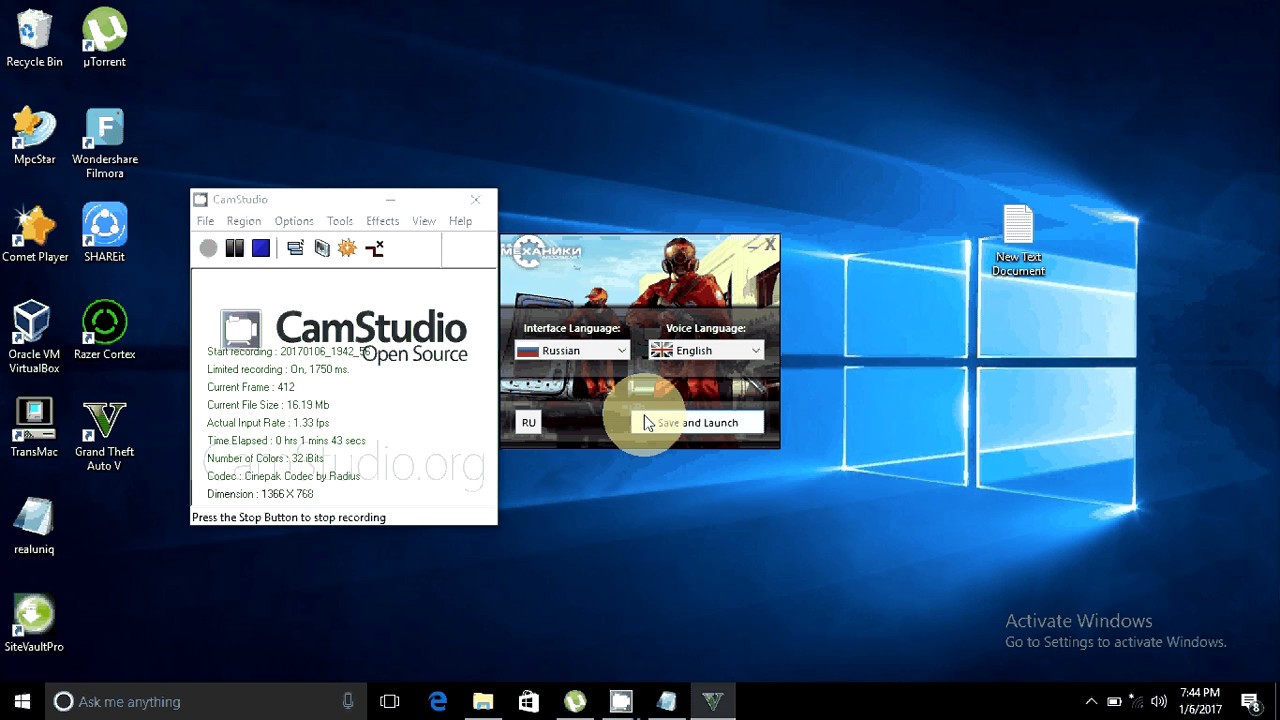Select the Grand Theft Auto V icon
The width and height of the screenshot is (1280, 720).
(x=104, y=436)
